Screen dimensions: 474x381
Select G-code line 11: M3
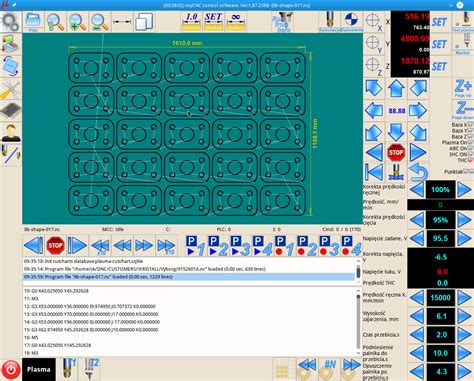(189, 298)
